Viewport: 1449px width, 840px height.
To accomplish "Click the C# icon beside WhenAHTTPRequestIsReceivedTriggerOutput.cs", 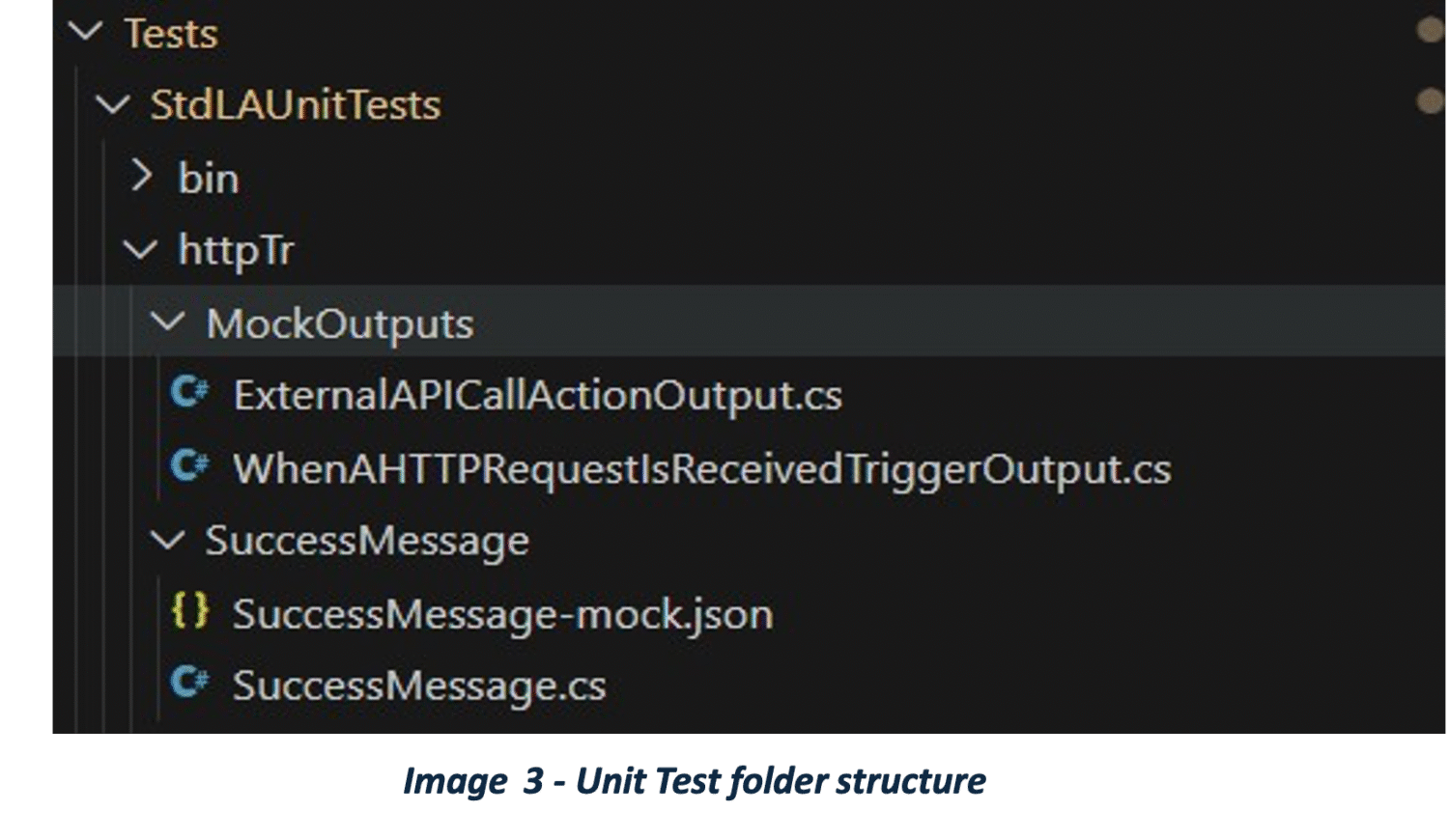I will coord(189,466).
